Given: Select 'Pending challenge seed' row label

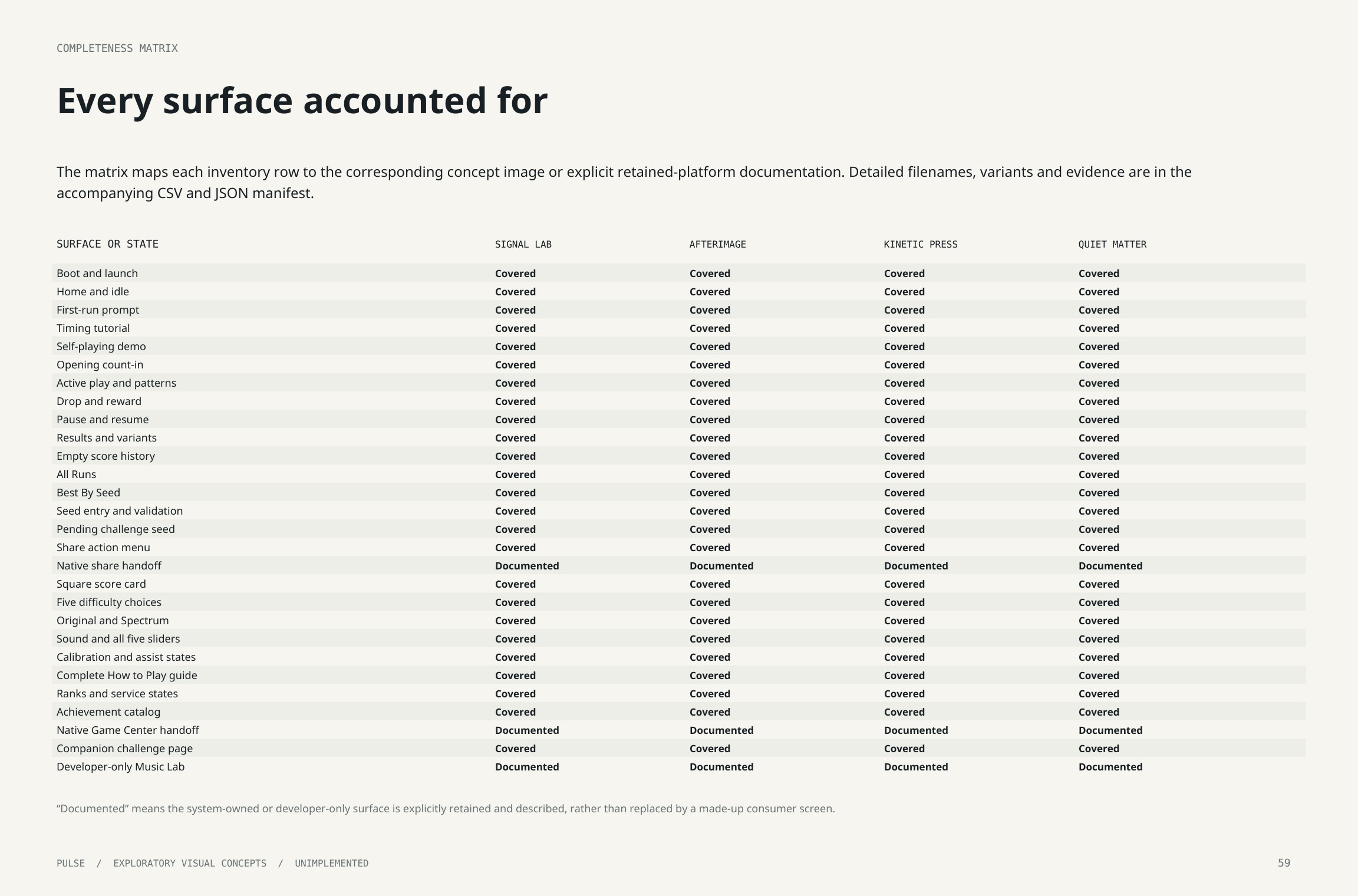Looking at the screenshot, I should tap(116, 529).
